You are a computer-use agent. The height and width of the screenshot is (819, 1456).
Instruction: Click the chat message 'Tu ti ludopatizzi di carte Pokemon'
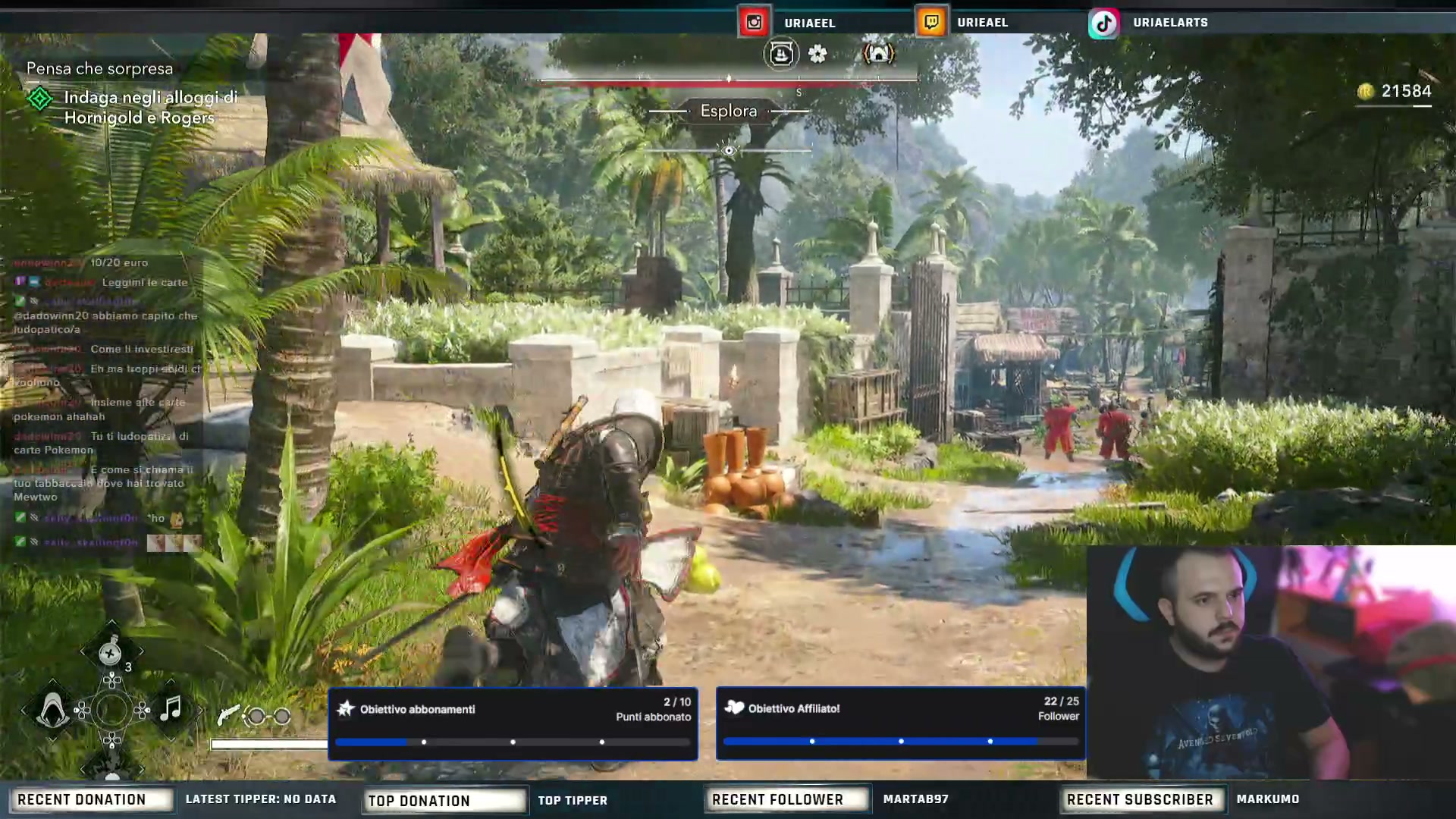click(101, 443)
